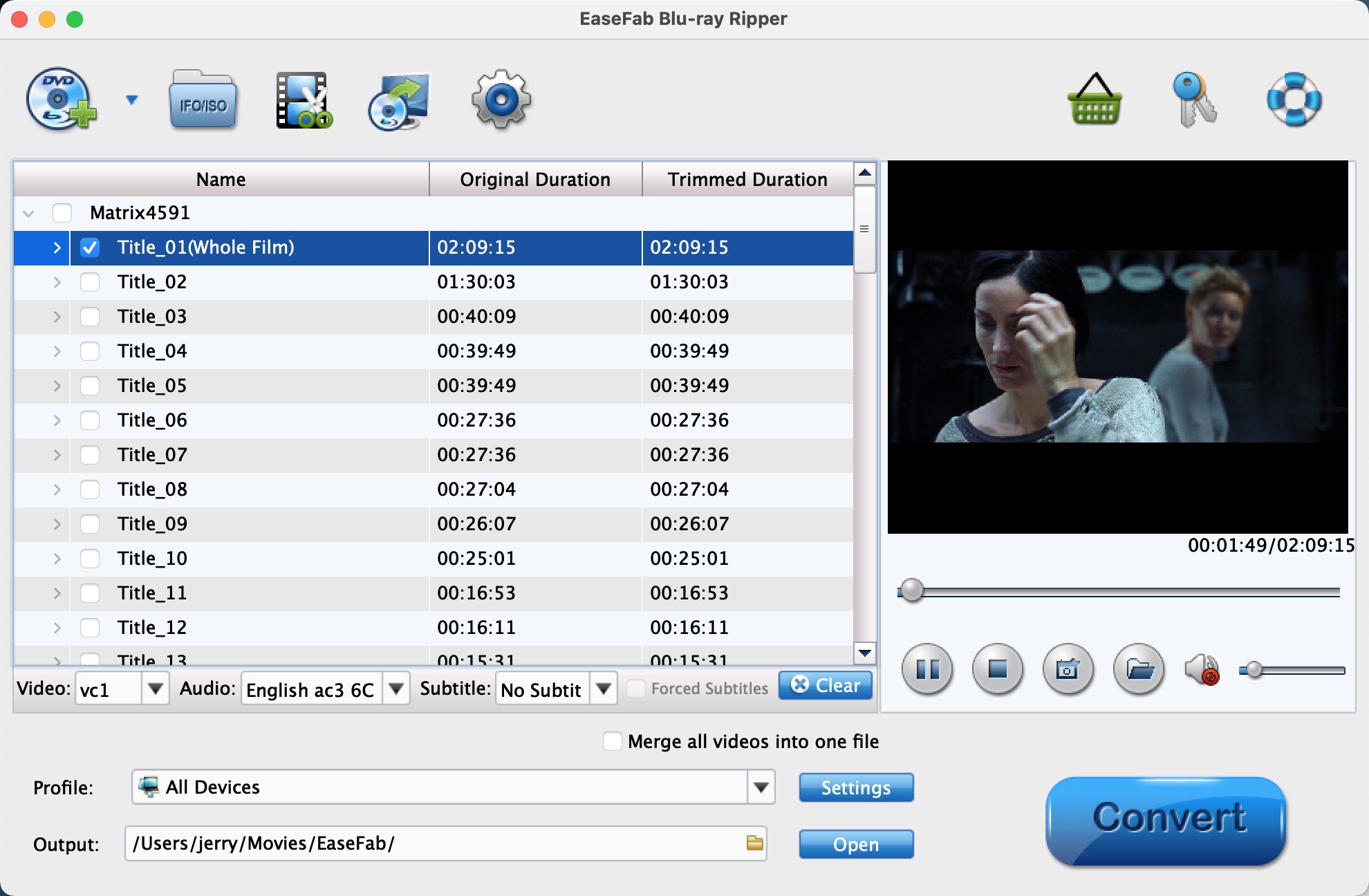
Task: Check the Title_06 checkbox
Action: click(90, 420)
